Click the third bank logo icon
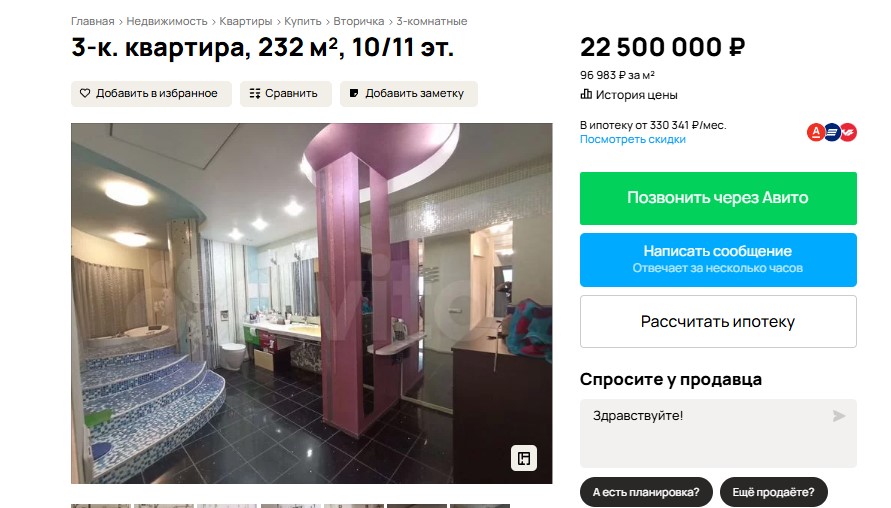The image size is (891, 508). pyautogui.click(x=848, y=132)
